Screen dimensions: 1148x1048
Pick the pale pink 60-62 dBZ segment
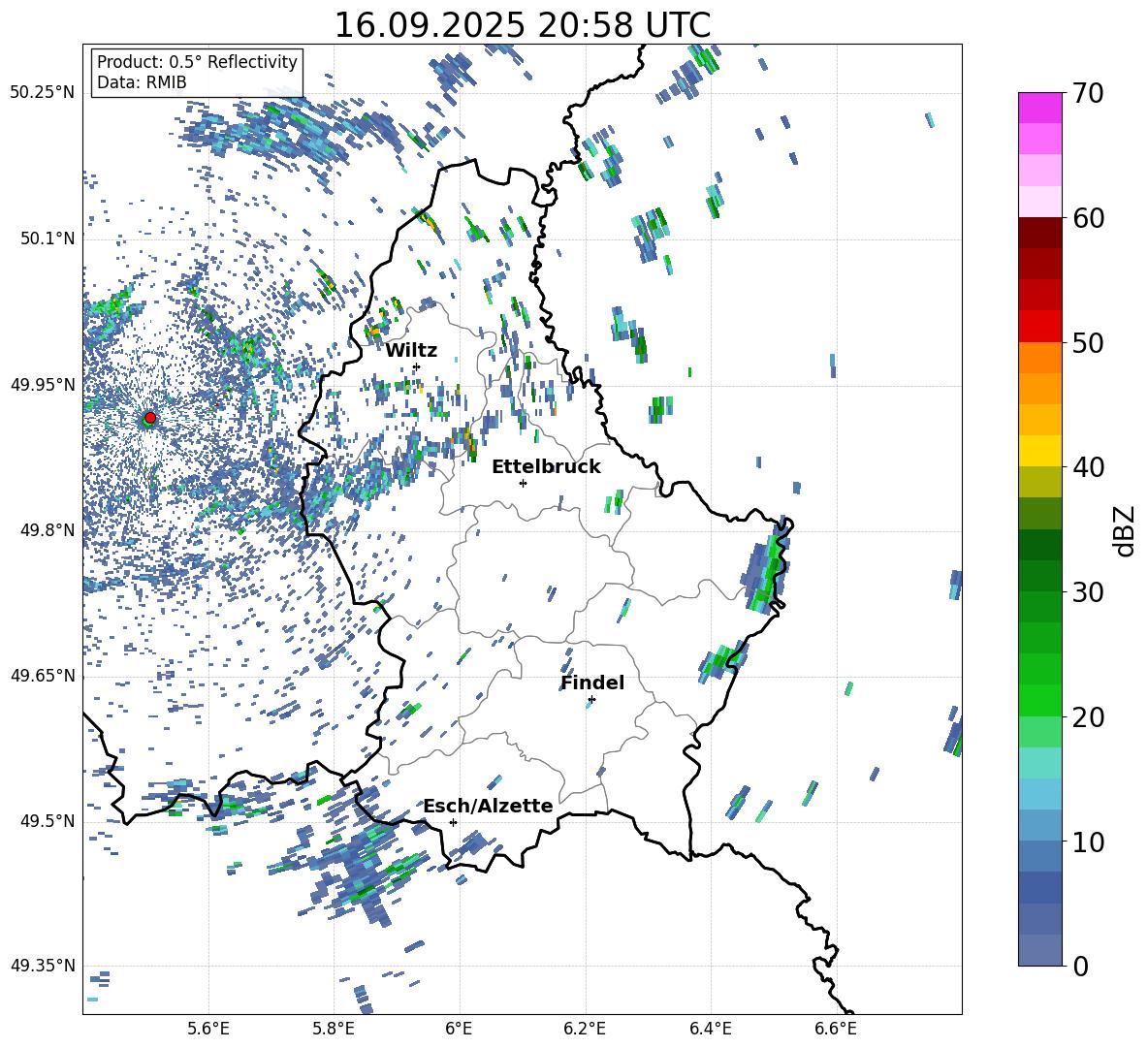pyautogui.click(x=1040, y=202)
